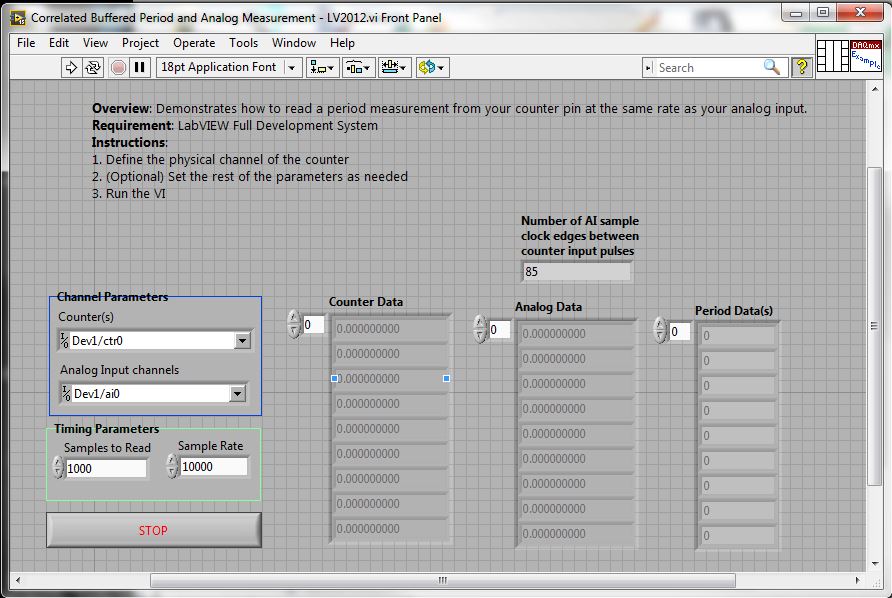The width and height of the screenshot is (892, 598).
Task: Select the selected third Counter Data element
Action: coord(391,379)
